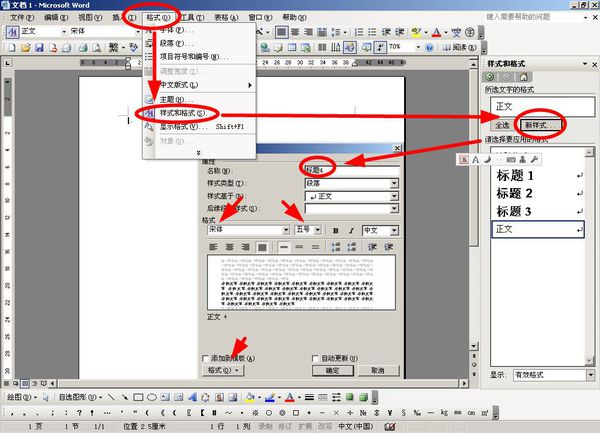Click the Line Style icon in Drawing toolbar
This screenshot has height=433, width=600.
click(x=309, y=397)
